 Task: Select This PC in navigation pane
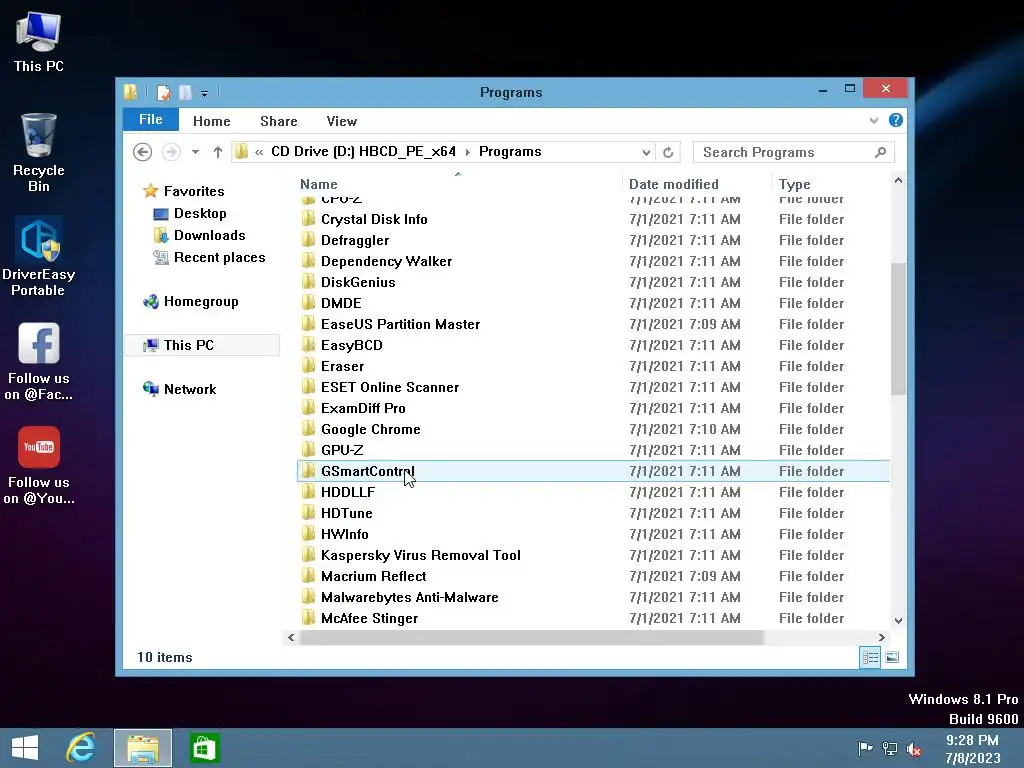click(x=202, y=345)
